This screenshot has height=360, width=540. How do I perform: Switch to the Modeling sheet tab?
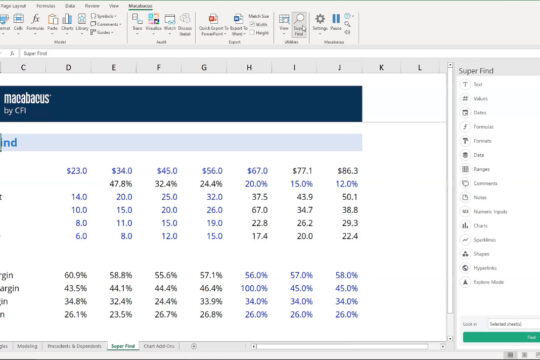coord(27,346)
